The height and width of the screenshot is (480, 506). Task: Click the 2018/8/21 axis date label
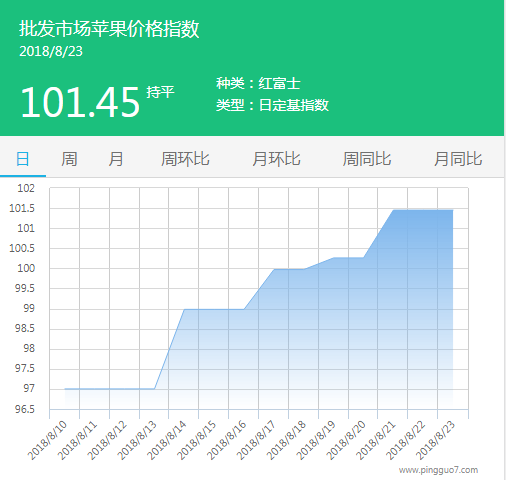(376, 440)
